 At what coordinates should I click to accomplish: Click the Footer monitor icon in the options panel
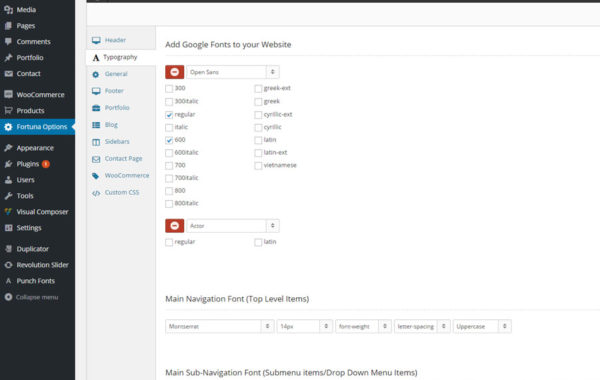pyautogui.click(x=96, y=91)
